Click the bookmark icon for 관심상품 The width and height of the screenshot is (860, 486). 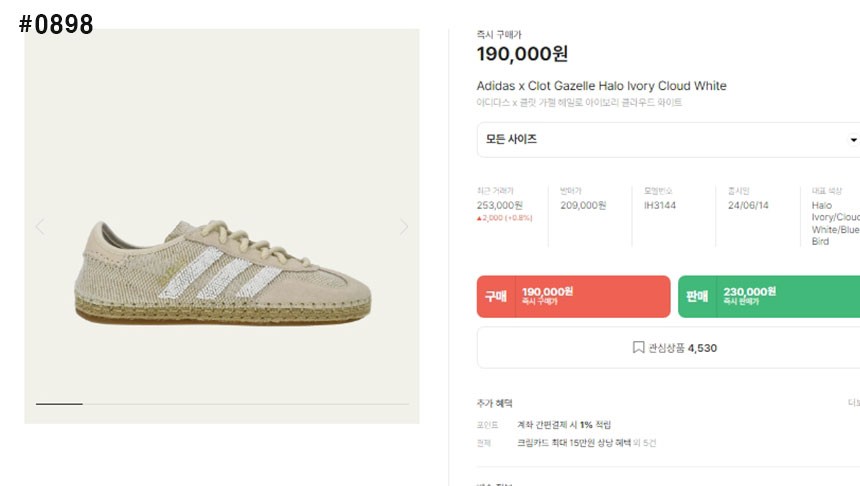click(x=638, y=348)
